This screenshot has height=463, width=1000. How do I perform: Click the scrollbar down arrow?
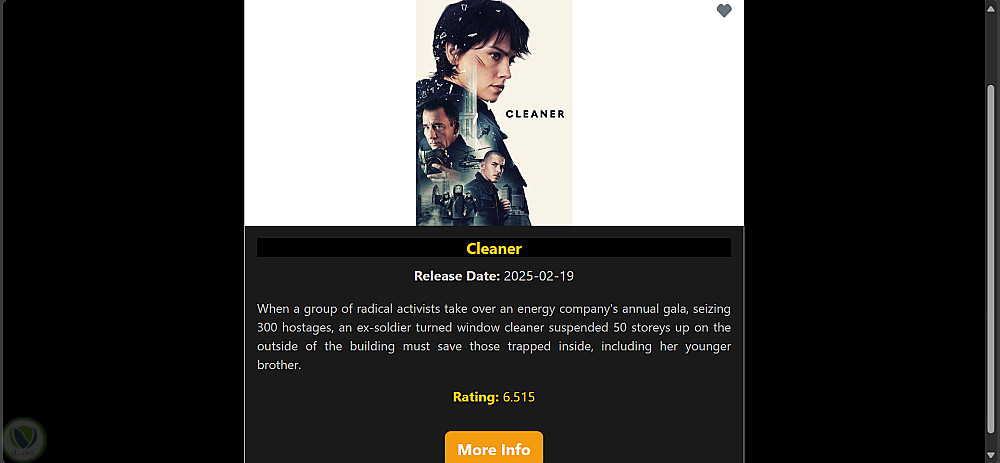pos(991,456)
